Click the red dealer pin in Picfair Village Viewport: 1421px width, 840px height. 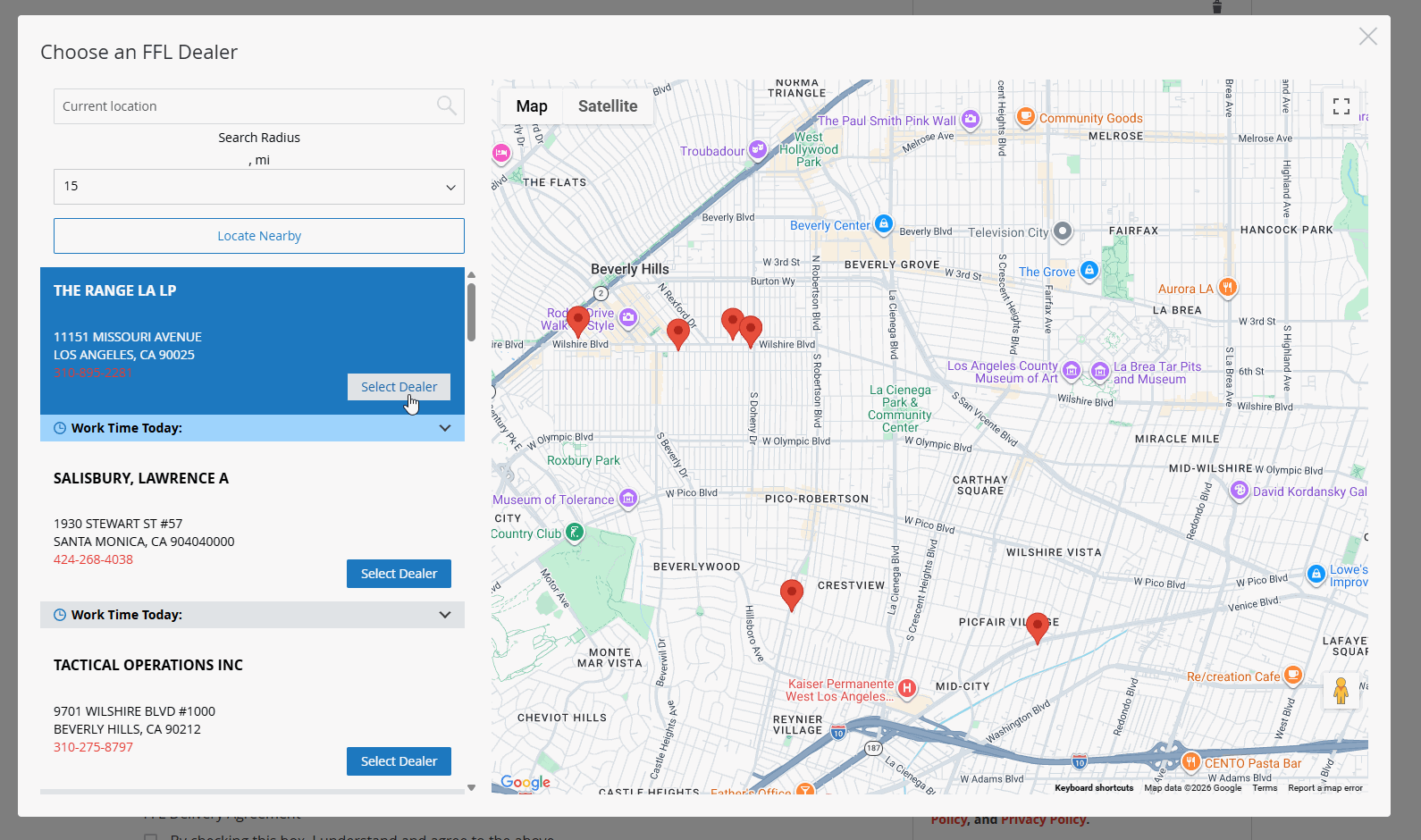(x=1037, y=626)
